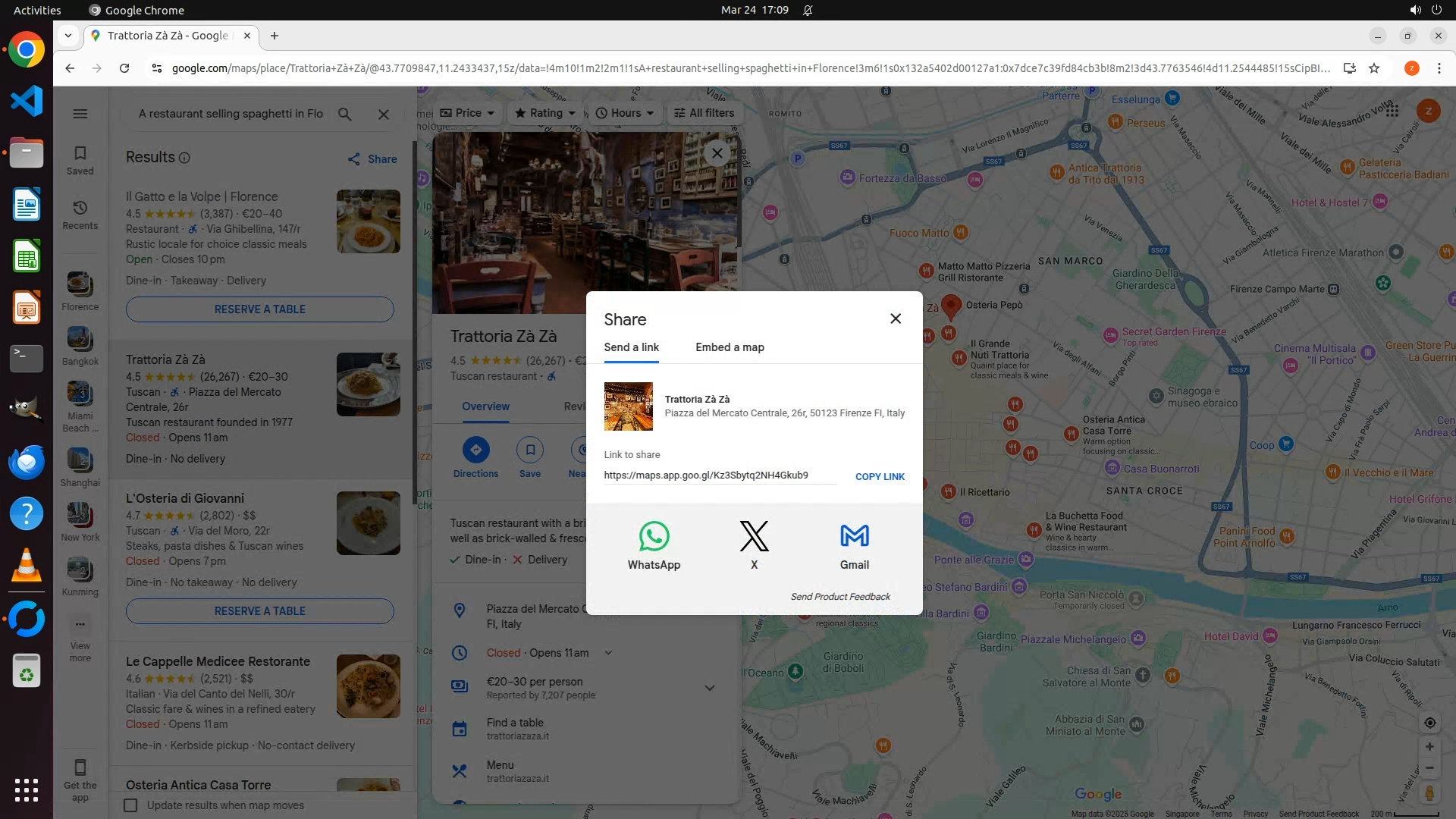1456x819 pixels.
Task: Switch to Embed a map tab
Action: click(730, 347)
